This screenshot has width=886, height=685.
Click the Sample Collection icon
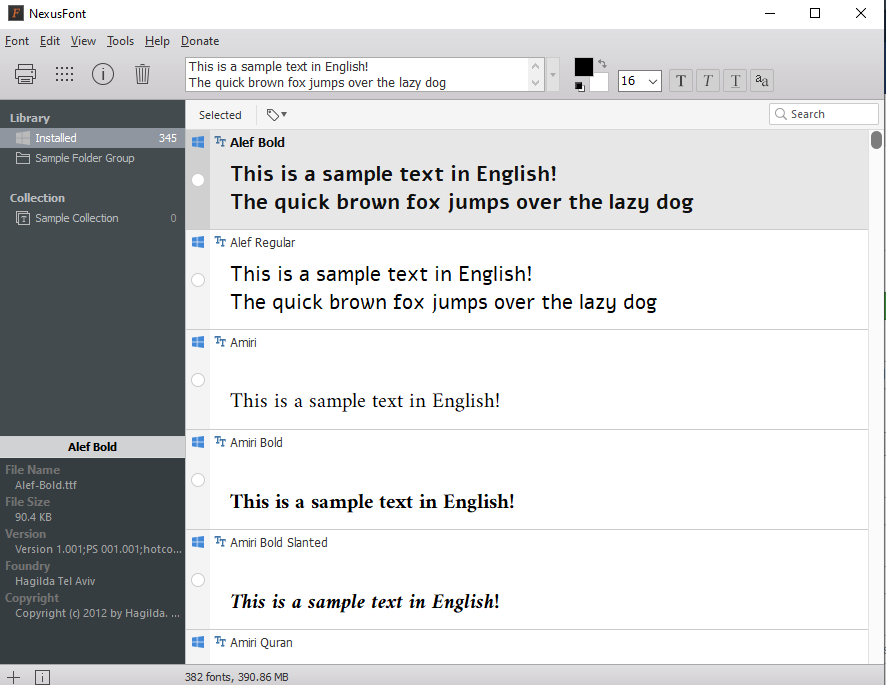pos(23,218)
